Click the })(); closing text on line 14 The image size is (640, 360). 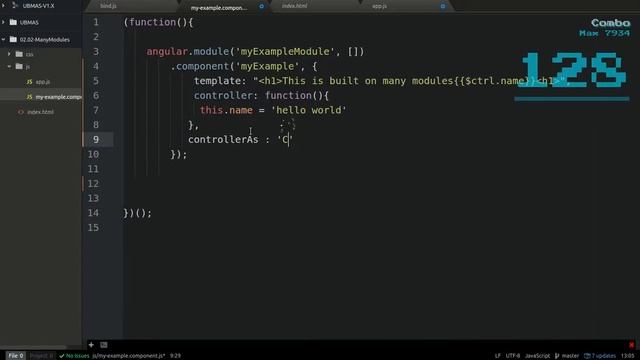tap(138, 213)
